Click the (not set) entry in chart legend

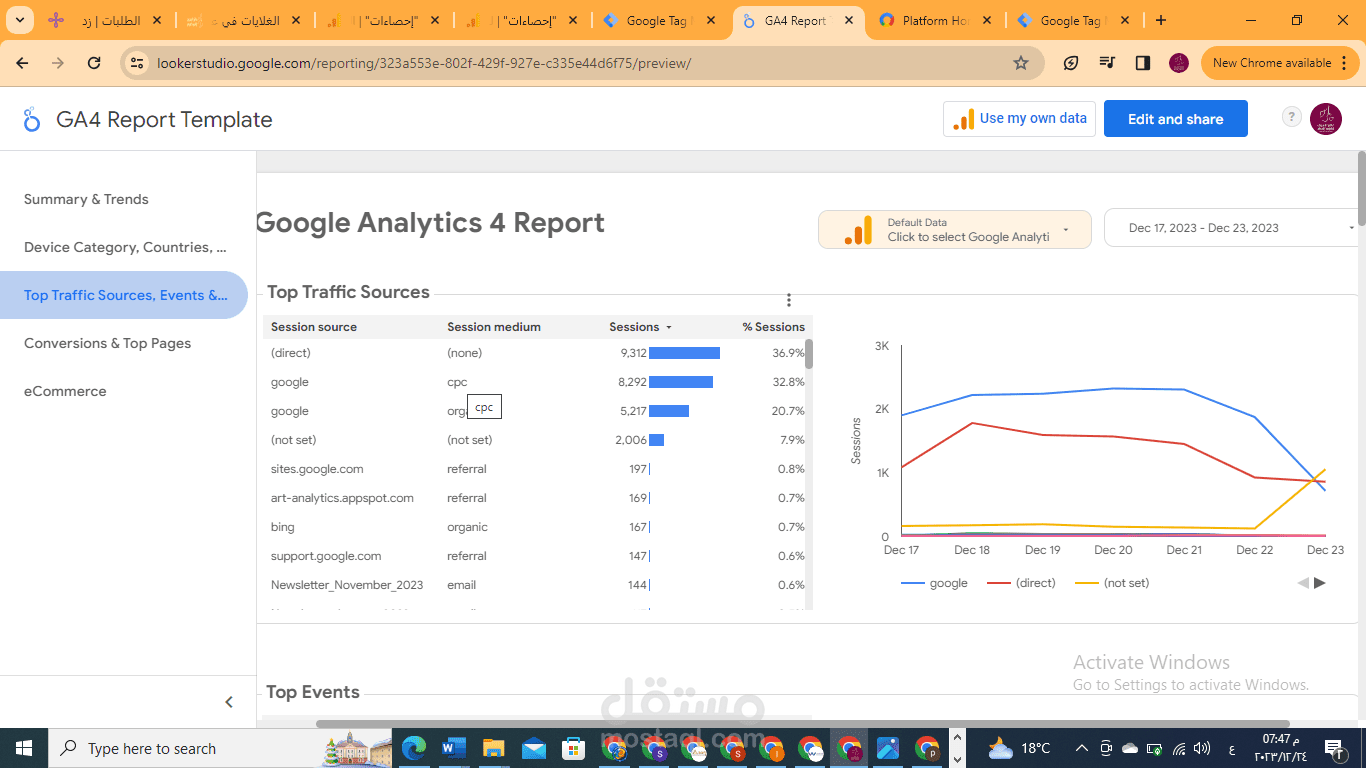point(1112,583)
